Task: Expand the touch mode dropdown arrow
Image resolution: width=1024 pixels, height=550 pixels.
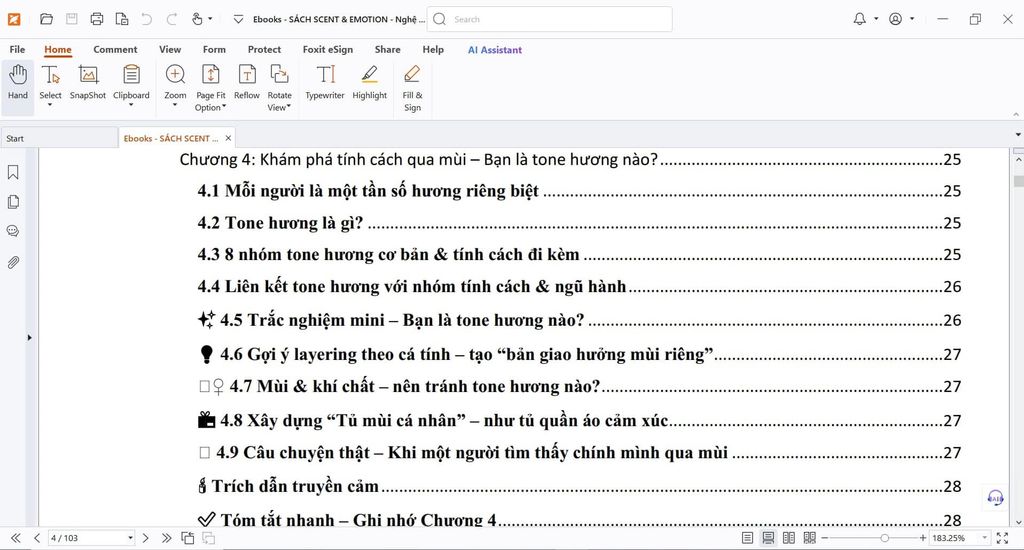Action: click(210, 19)
